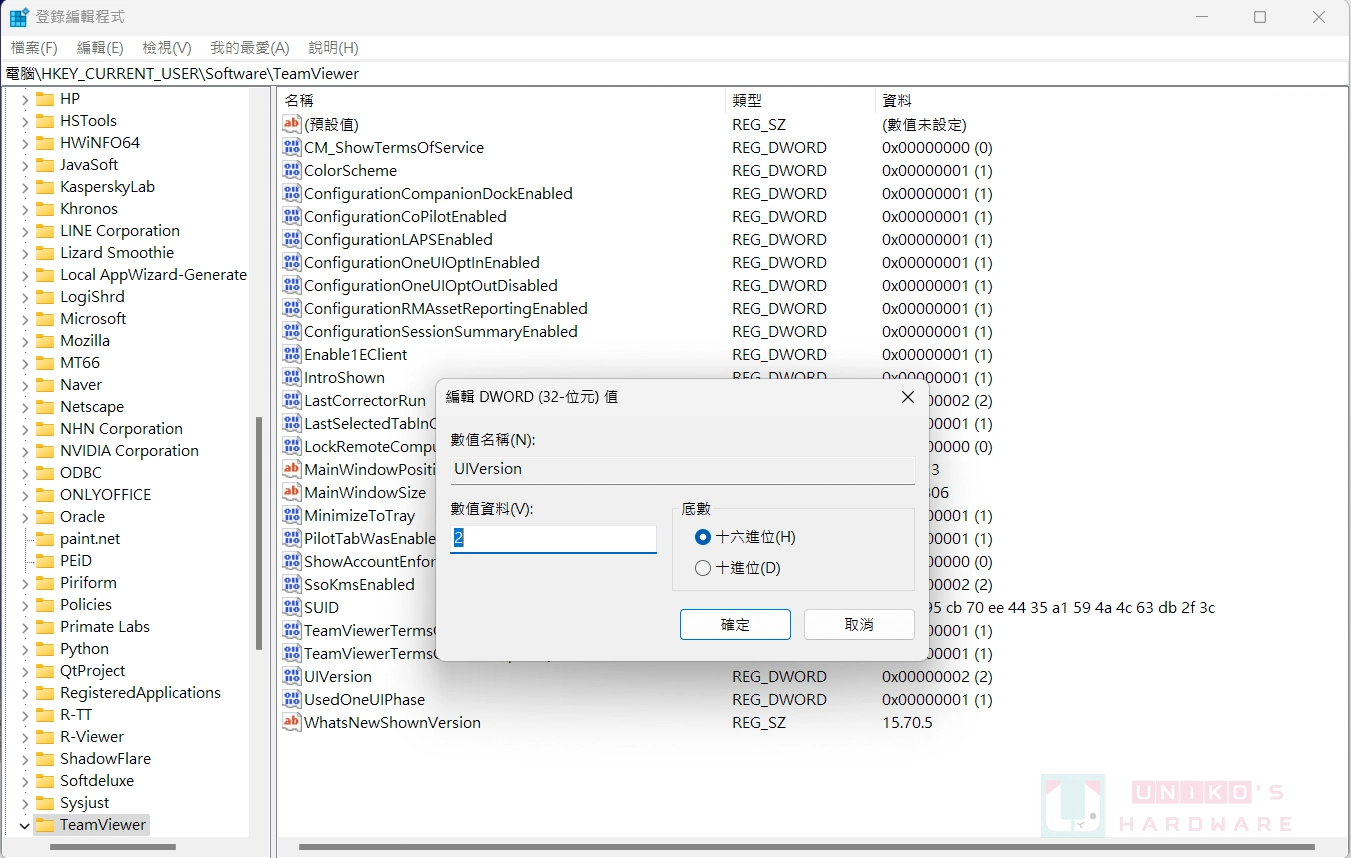Click the string icon beside (預設值) entry
This screenshot has width=1351, height=858.
[x=291, y=124]
